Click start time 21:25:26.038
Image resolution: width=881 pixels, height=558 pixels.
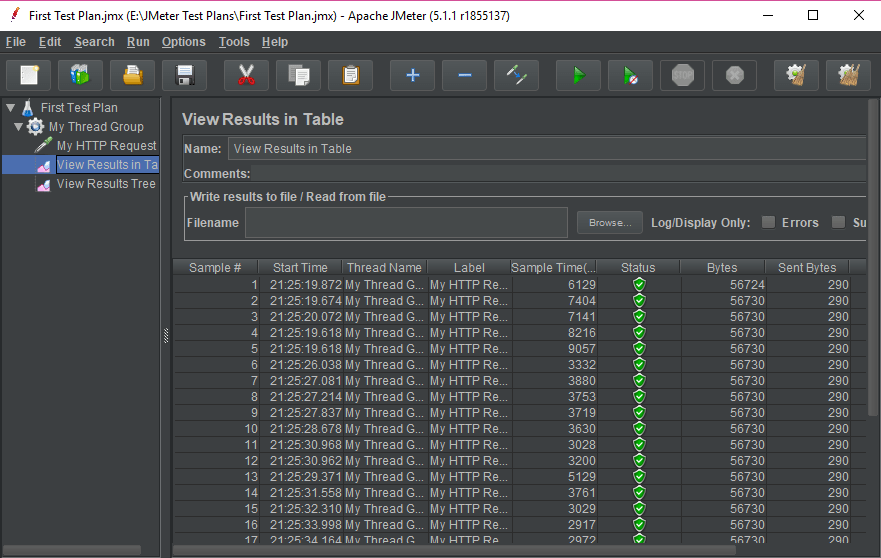click(306, 365)
